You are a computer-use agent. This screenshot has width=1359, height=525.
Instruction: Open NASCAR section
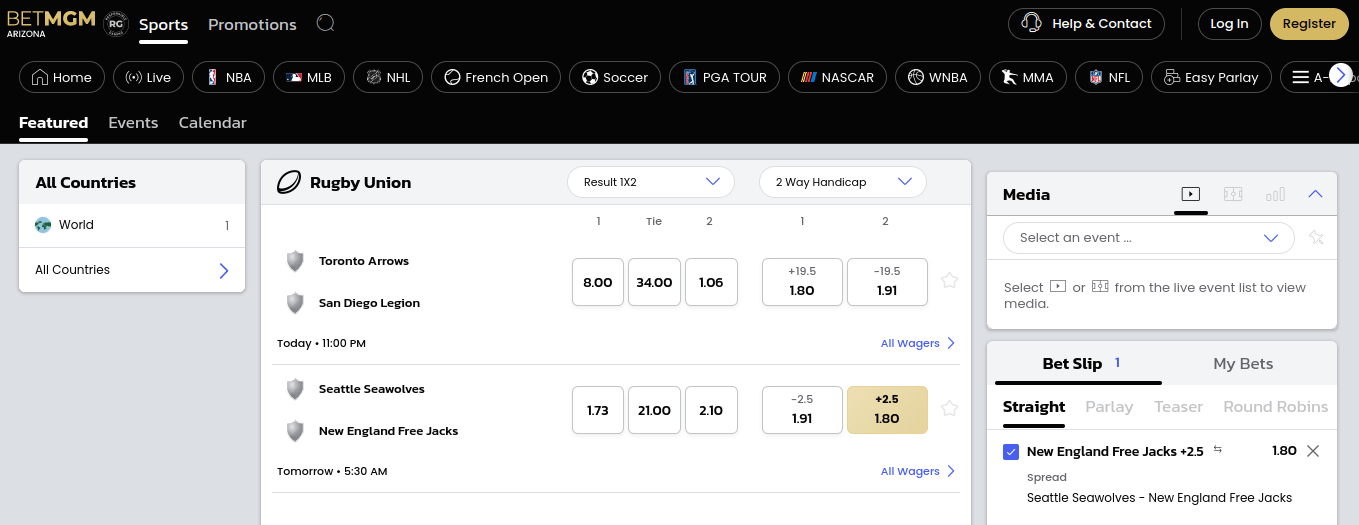tap(837, 77)
